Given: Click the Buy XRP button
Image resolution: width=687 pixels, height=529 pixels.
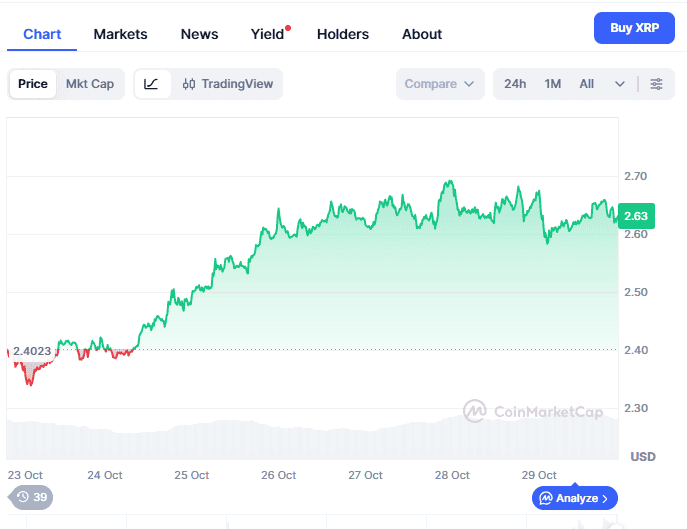Looking at the screenshot, I should 634,28.
